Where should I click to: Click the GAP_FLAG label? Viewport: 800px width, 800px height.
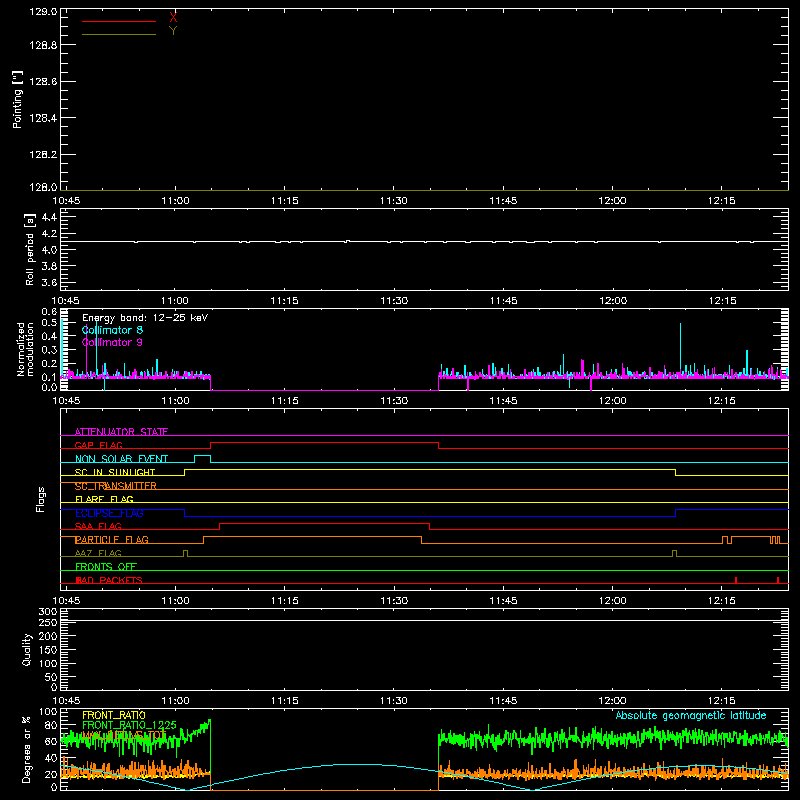98,445
